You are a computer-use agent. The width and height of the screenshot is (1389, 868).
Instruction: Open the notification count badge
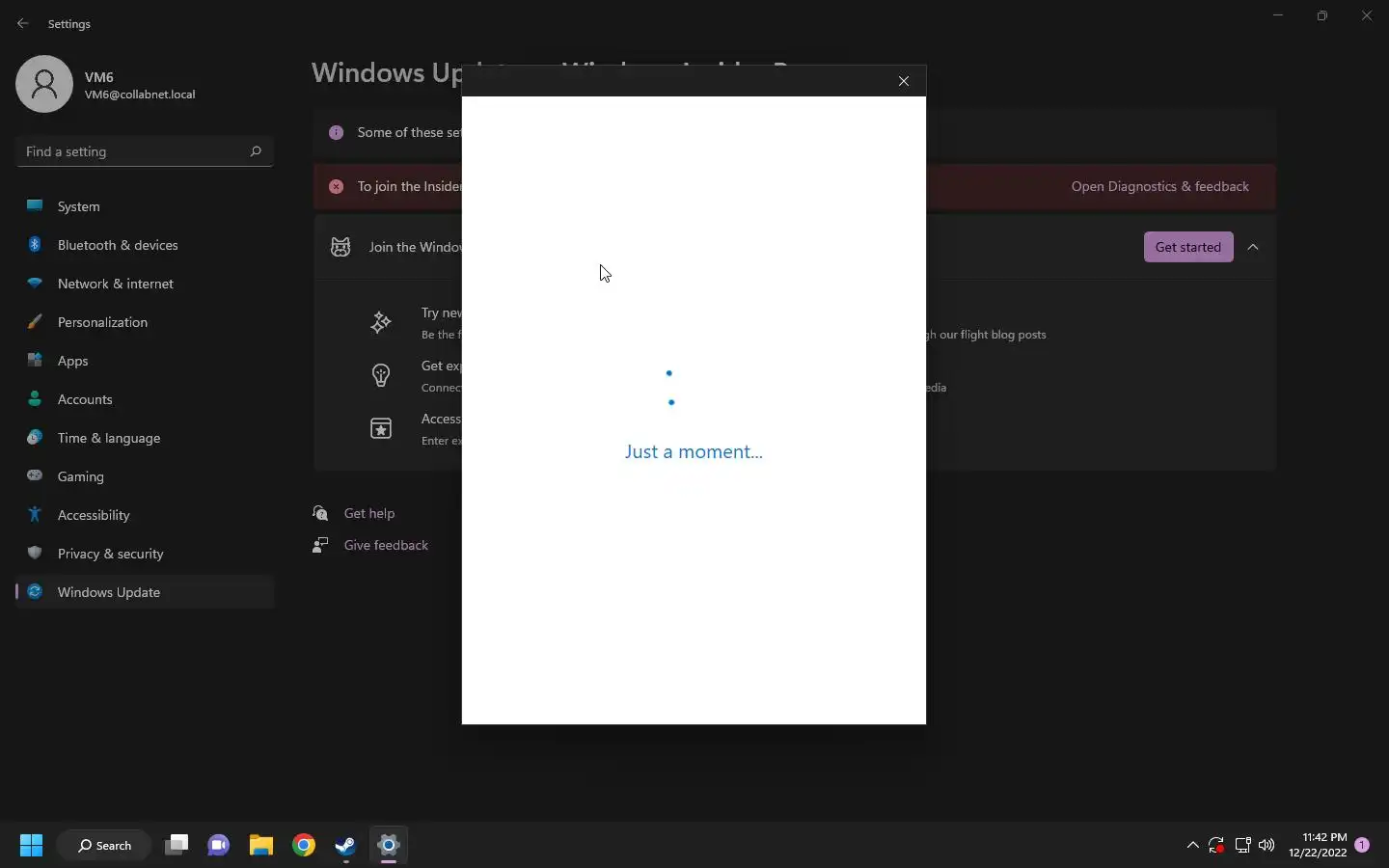pos(1362,845)
